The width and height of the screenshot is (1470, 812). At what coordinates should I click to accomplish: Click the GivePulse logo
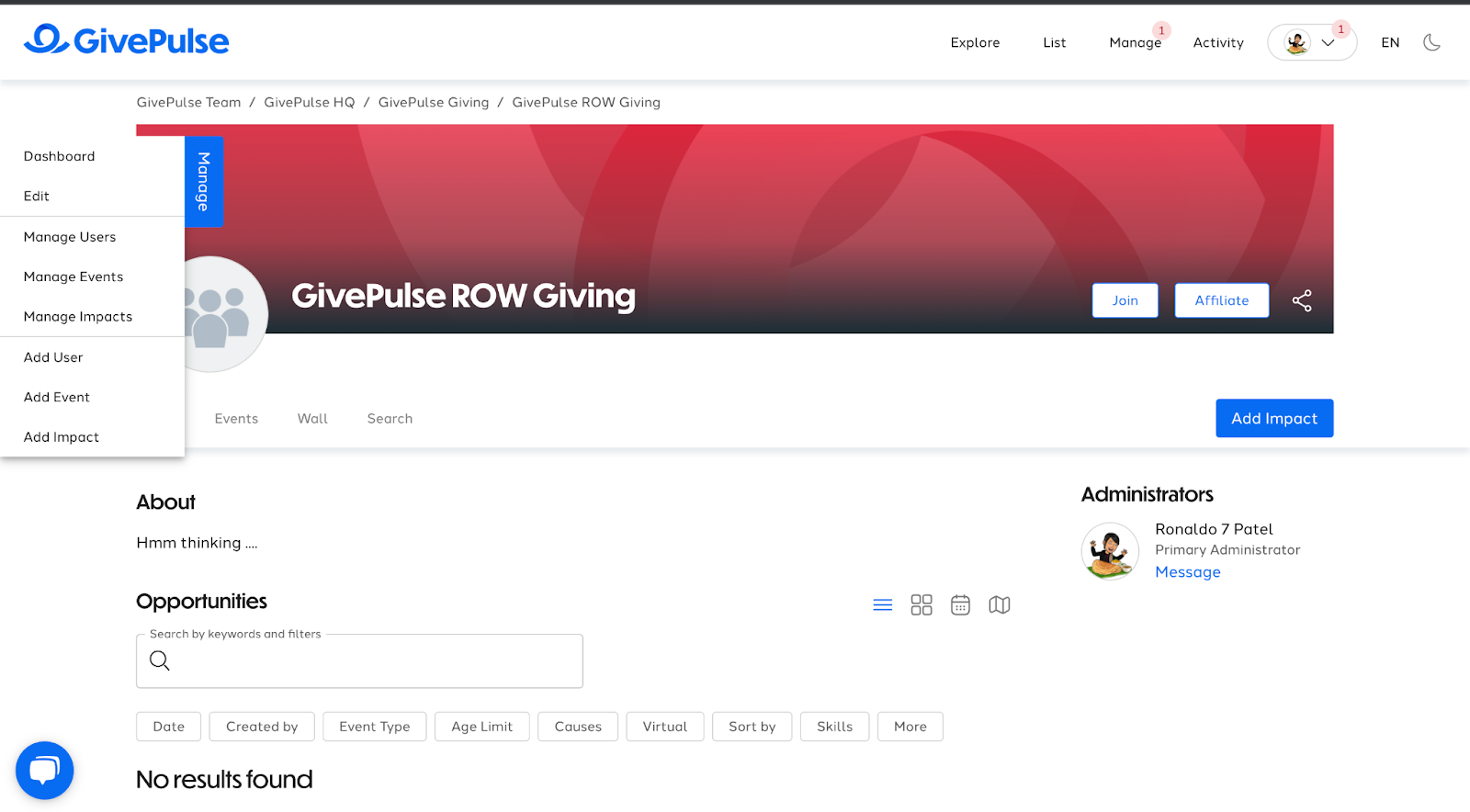click(x=127, y=40)
